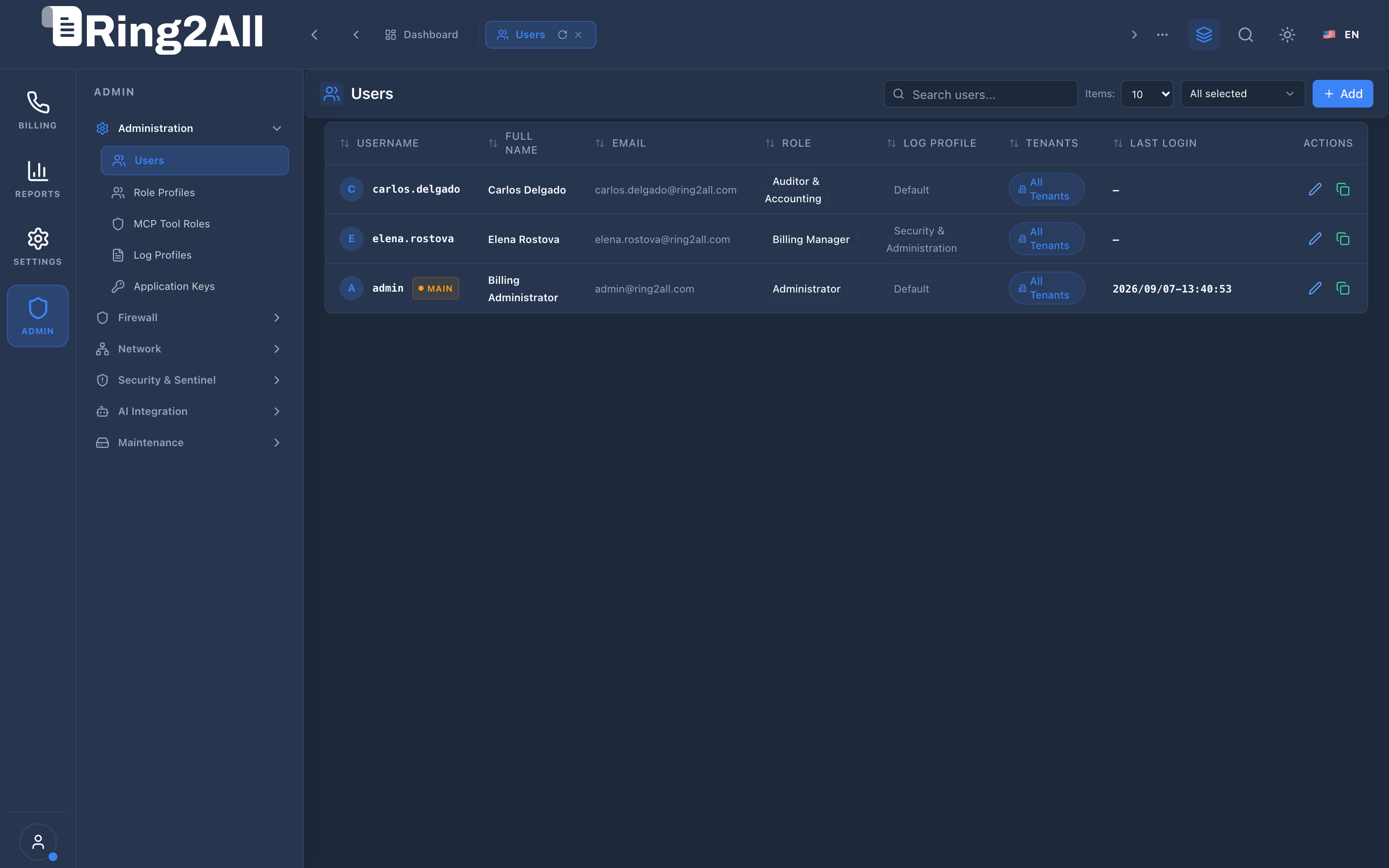Select the Admin shield section
Viewport: 1389px width, 868px height.
37,316
